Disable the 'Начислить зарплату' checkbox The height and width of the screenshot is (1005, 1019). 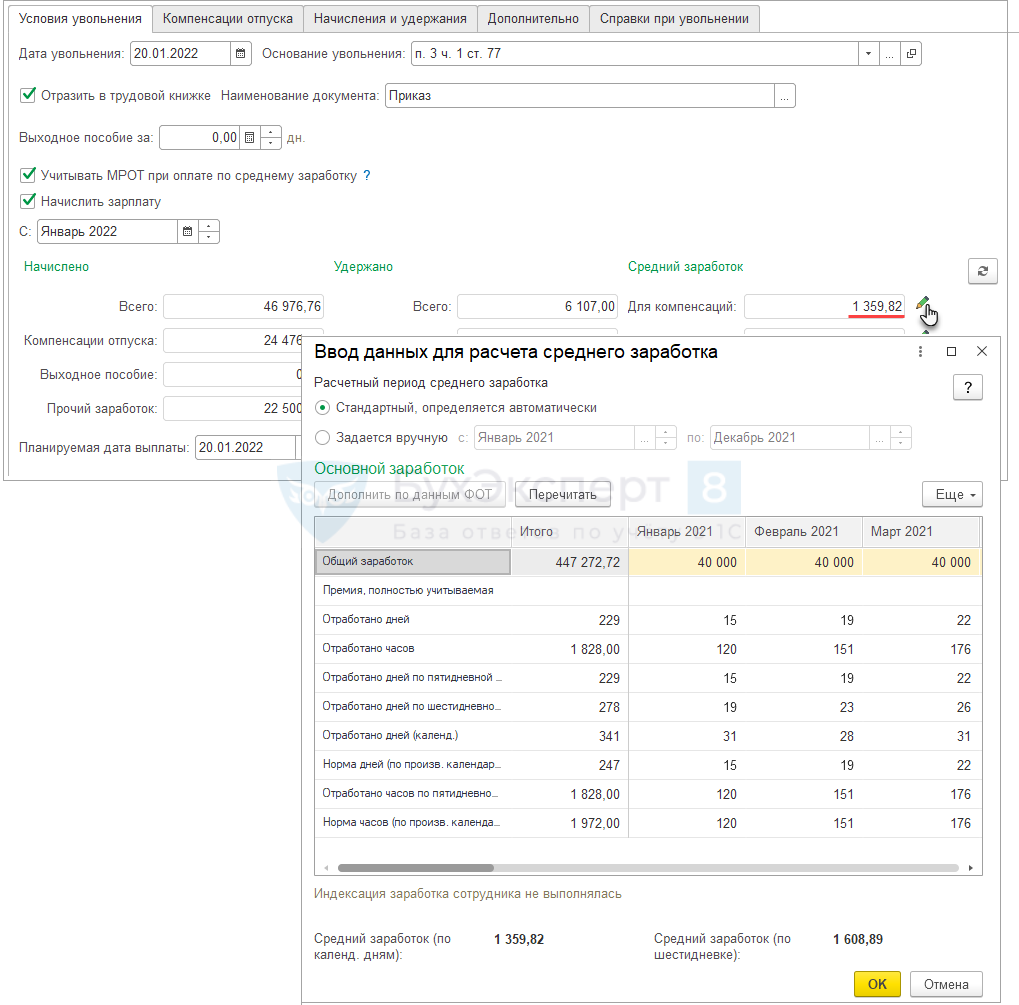click(28, 201)
